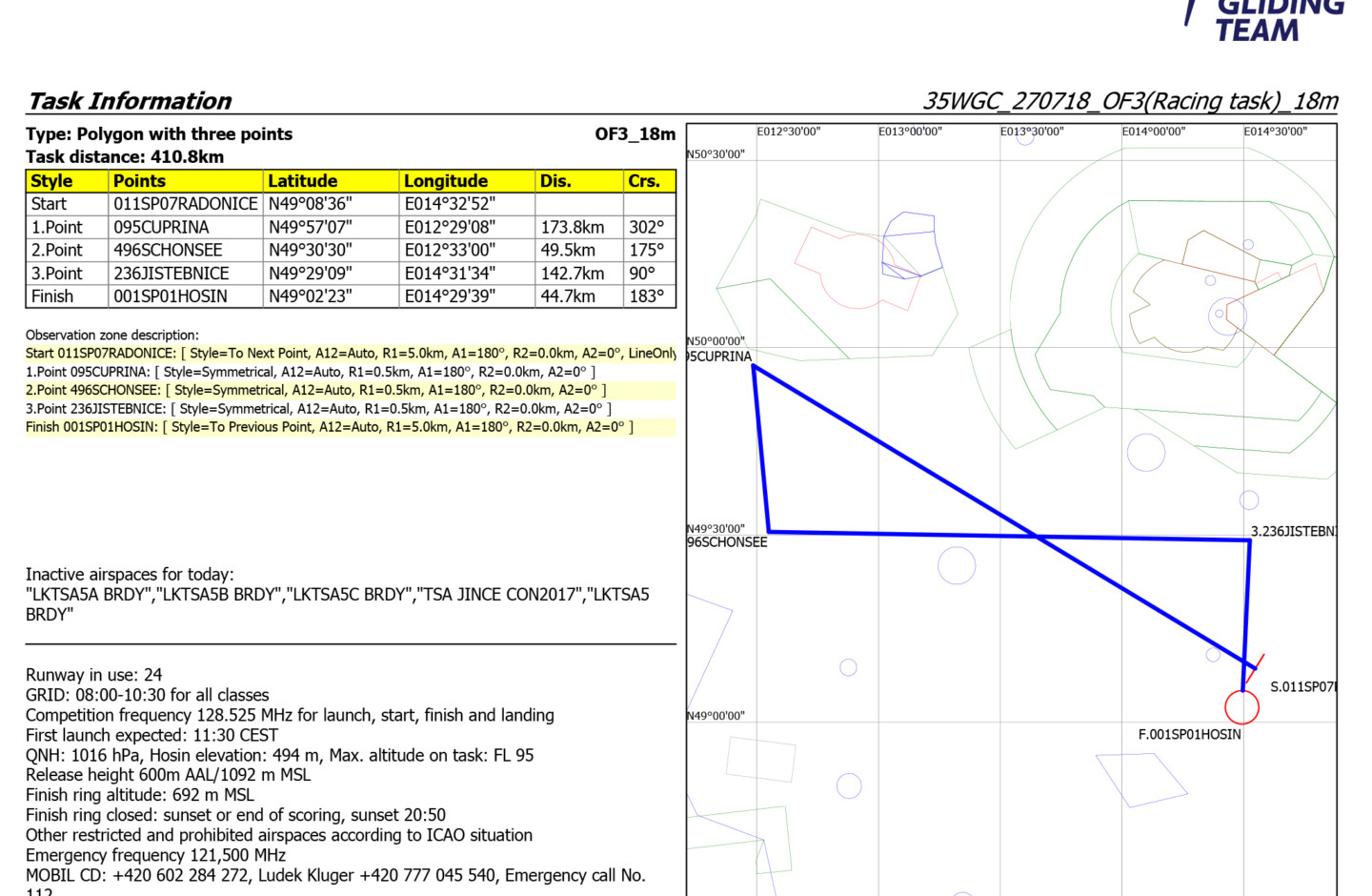Image resolution: width=1372 pixels, height=896 pixels.
Task: Click the Gliding Team logo
Action: tap(1267, 19)
